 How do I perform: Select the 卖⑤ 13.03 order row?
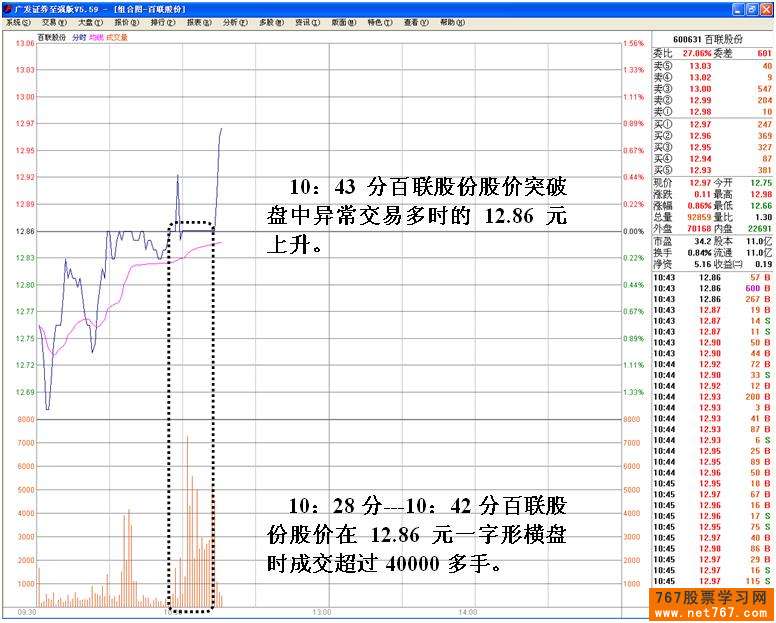coord(713,66)
